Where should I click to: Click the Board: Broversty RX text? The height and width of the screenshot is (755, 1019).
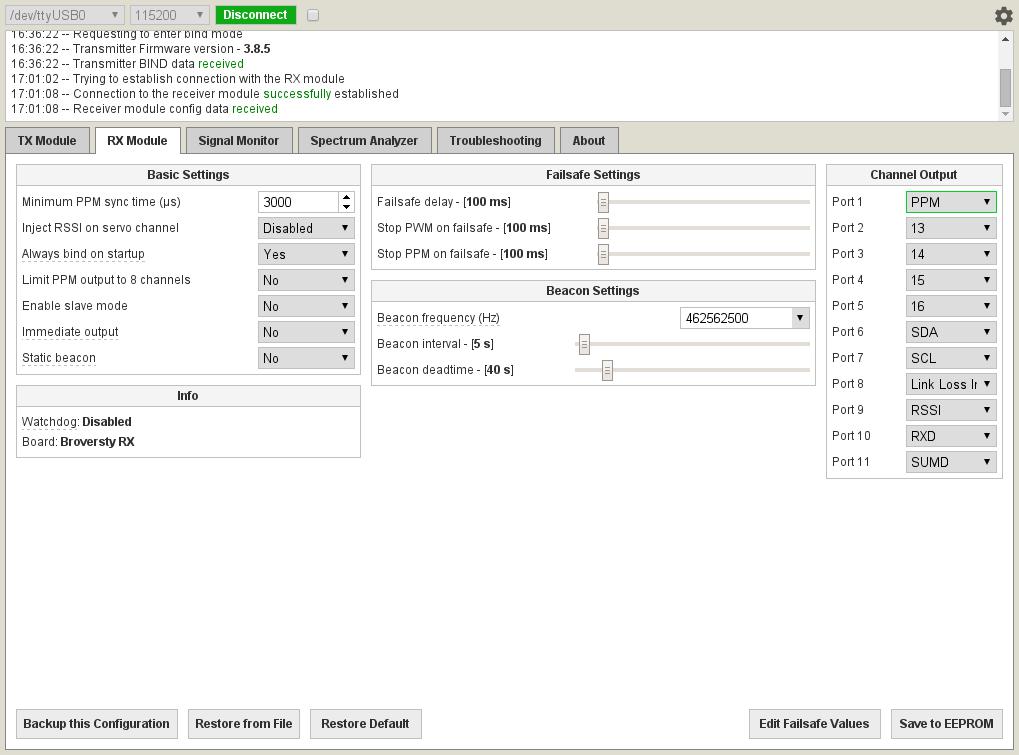(x=78, y=442)
